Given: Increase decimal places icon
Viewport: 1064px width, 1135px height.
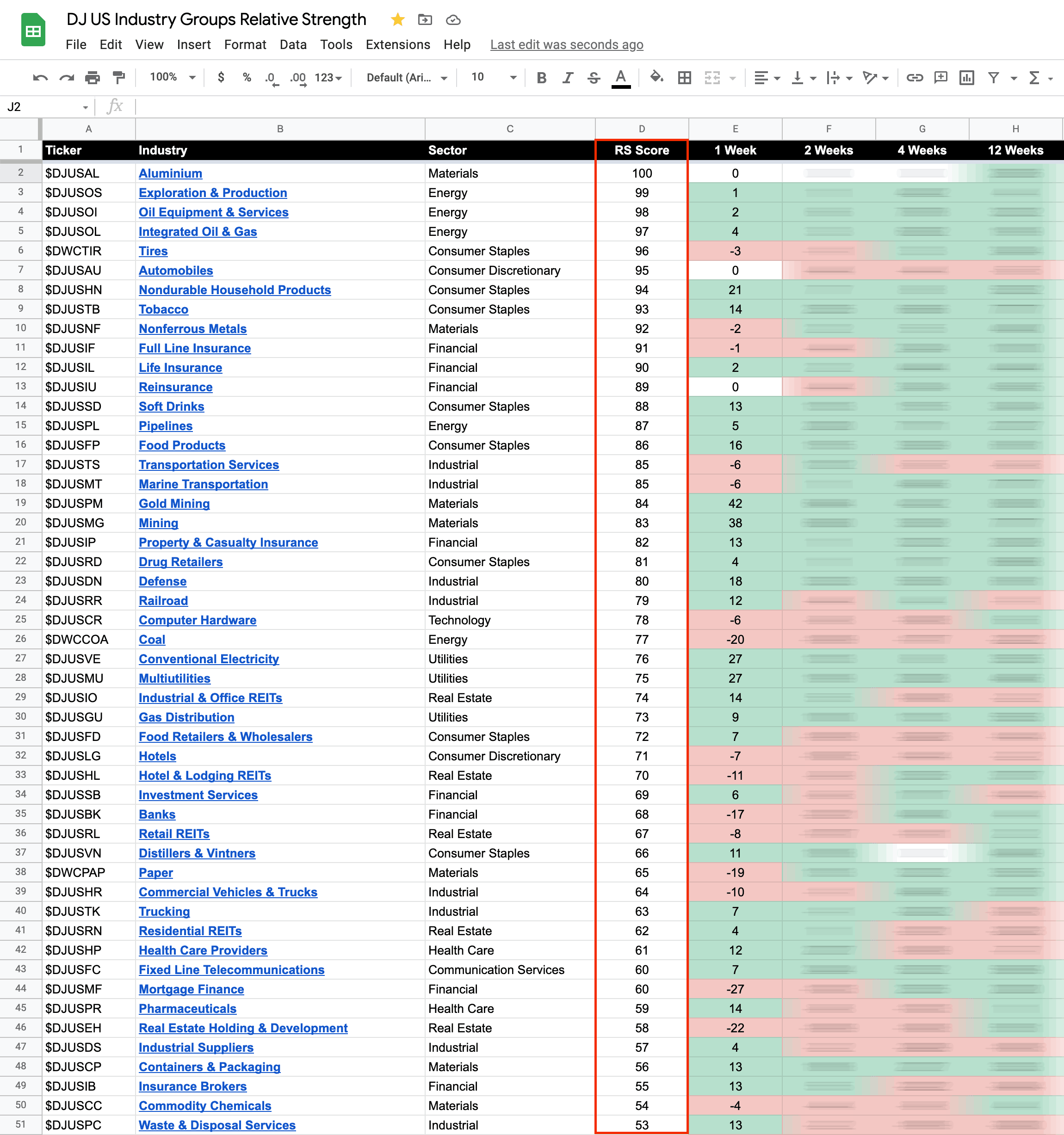Looking at the screenshot, I should [x=297, y=78].
